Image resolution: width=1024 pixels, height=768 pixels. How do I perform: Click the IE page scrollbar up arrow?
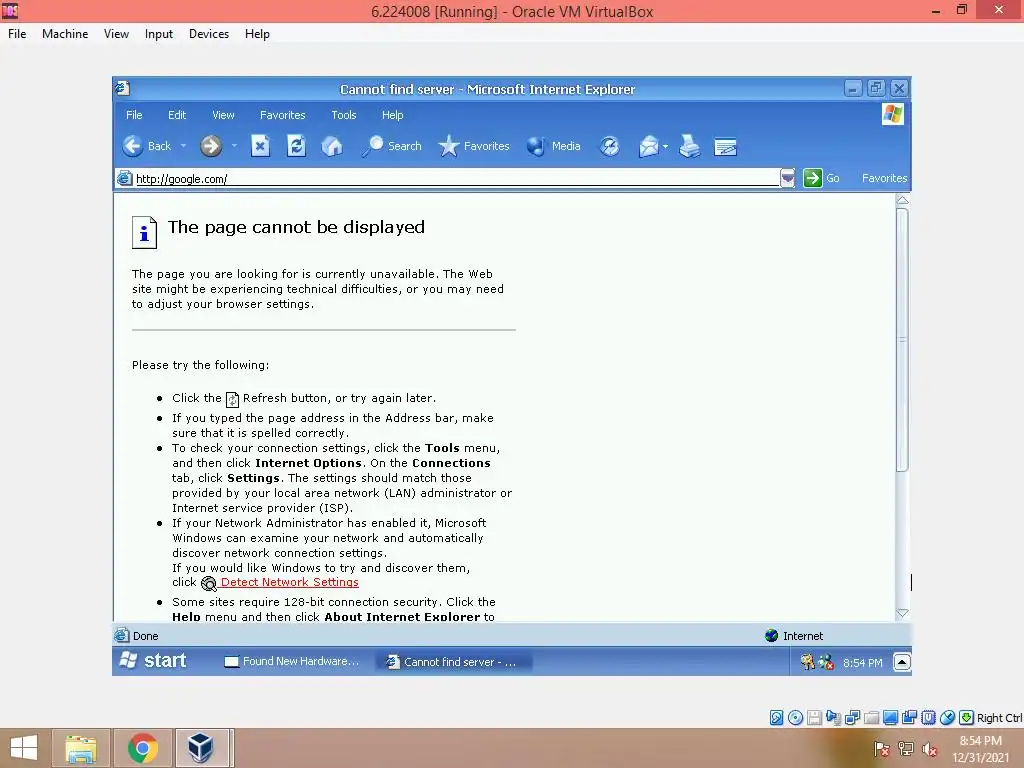point(903,200)
